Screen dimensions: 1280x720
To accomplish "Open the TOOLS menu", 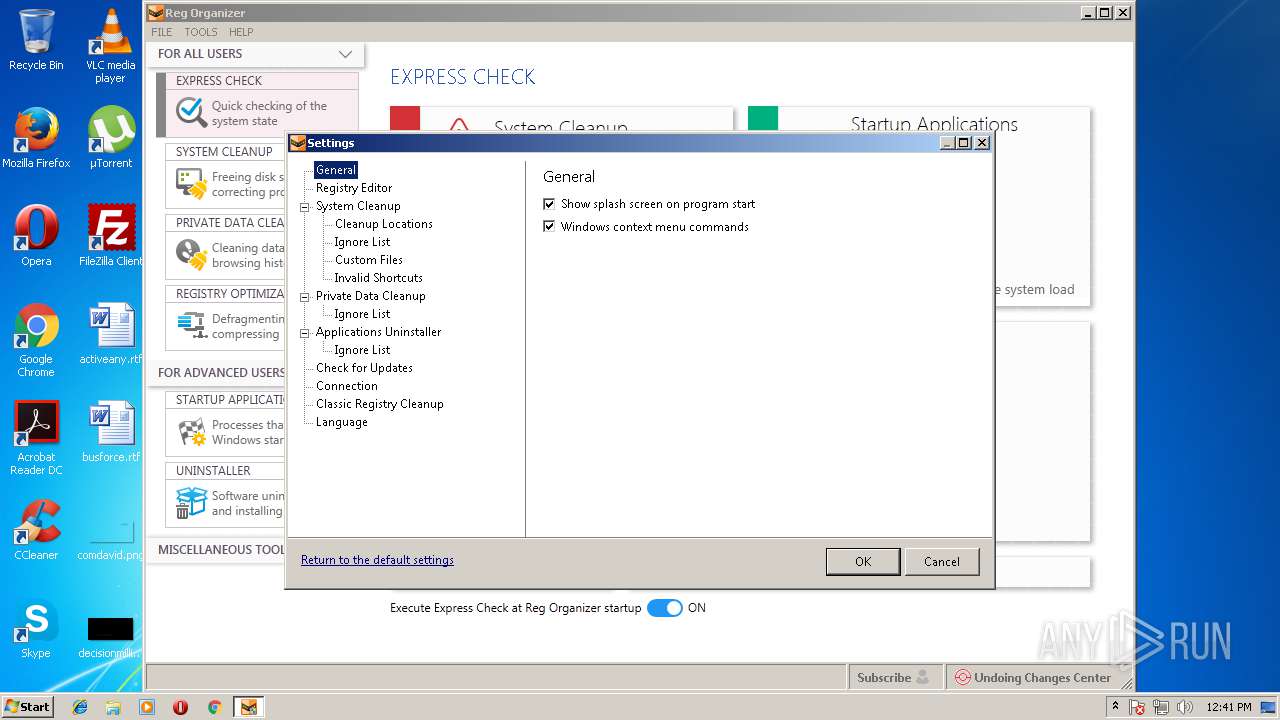I will tap(201, 32).
